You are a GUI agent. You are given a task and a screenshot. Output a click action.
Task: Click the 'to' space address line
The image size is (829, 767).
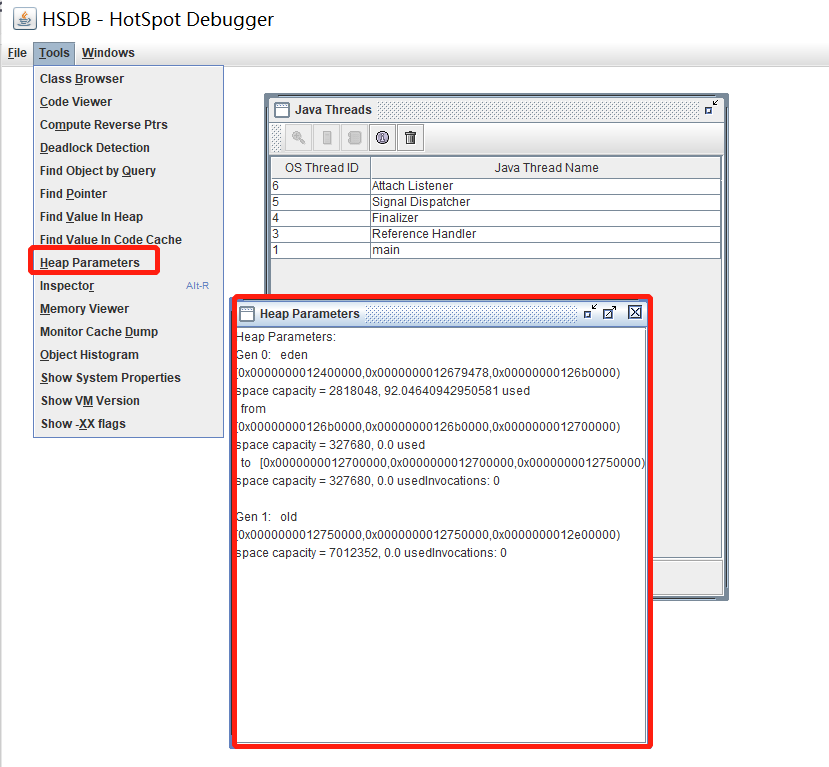point(443,463)
